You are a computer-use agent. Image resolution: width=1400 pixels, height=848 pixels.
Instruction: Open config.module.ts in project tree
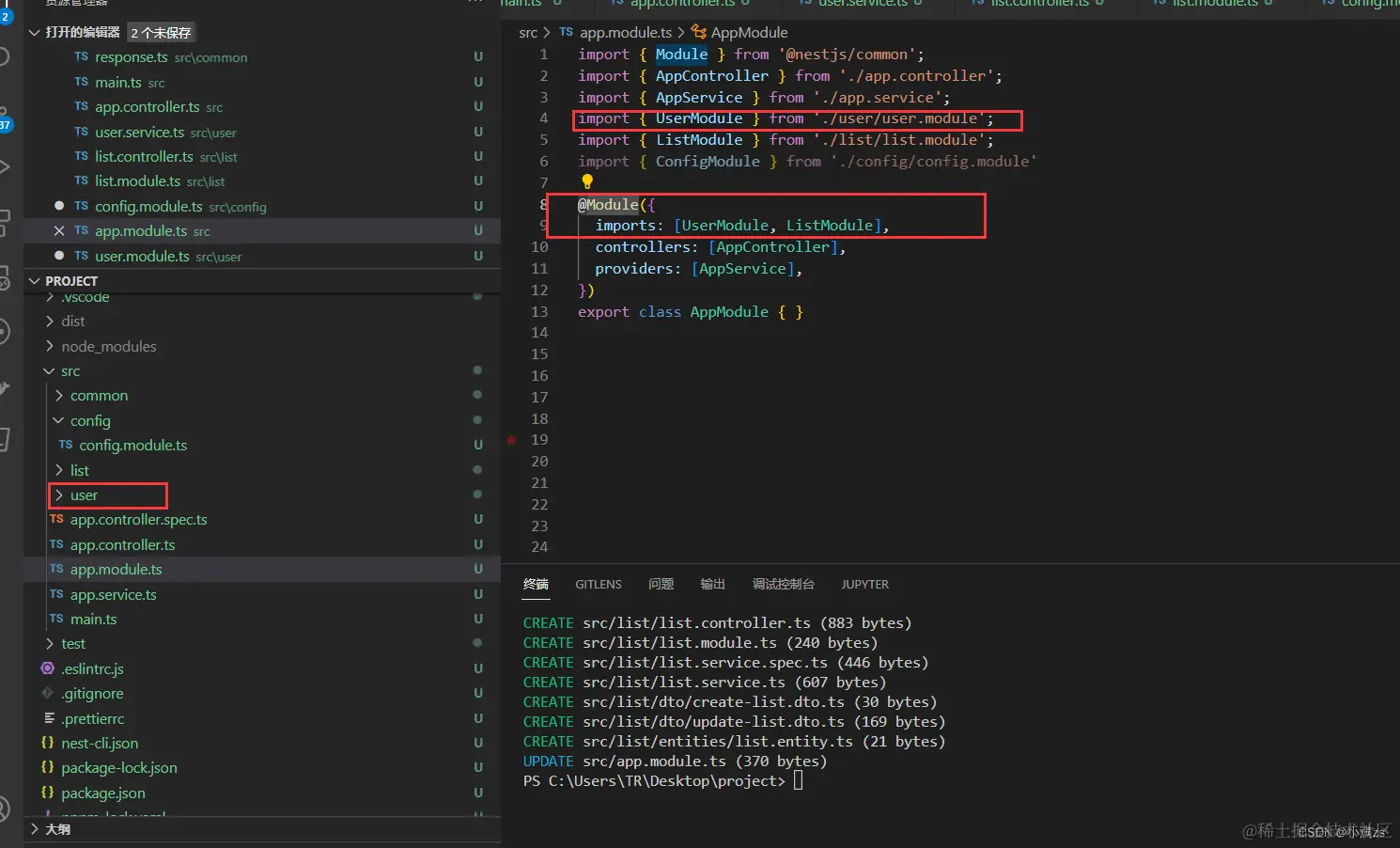pos(261,445)
